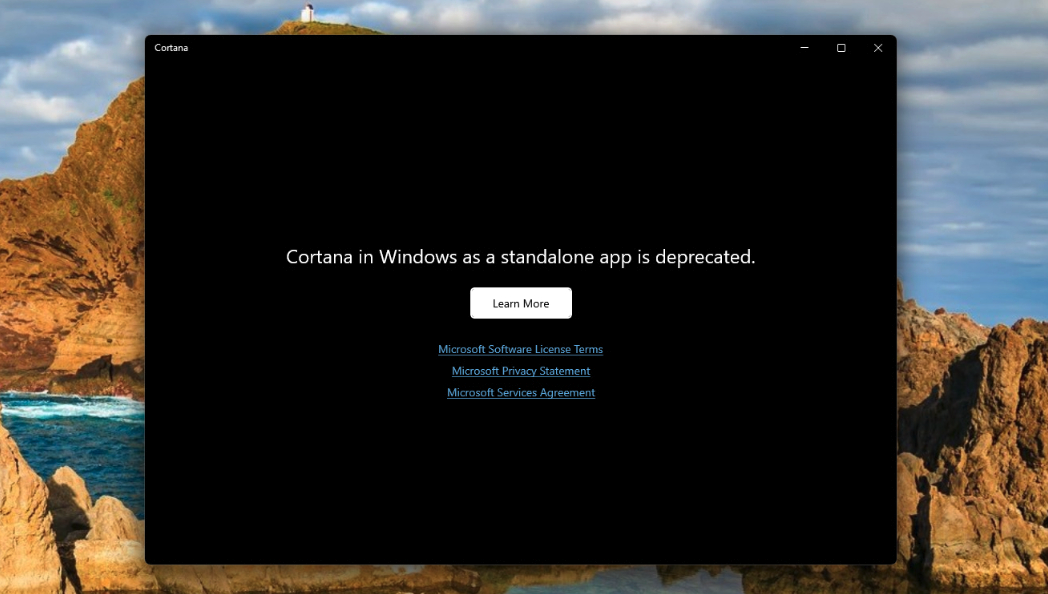The height and width of the screenshot is (594, 1048).
Task: Click the cloudy sky right of the window
Action: pyautogui.click(x=970, y=150)
